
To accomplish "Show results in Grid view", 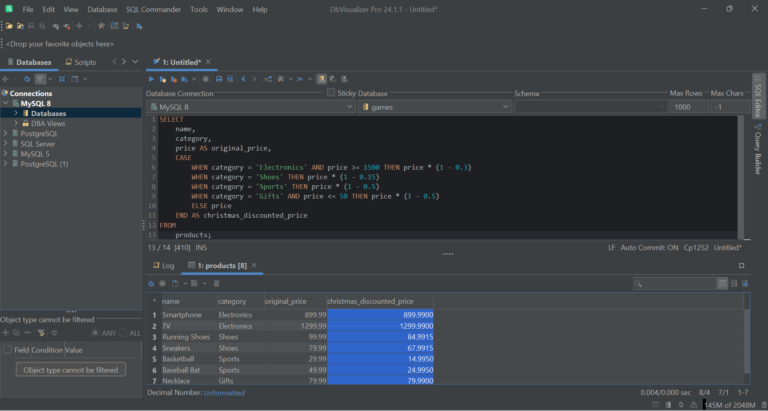I will click(x=722, y=283).
